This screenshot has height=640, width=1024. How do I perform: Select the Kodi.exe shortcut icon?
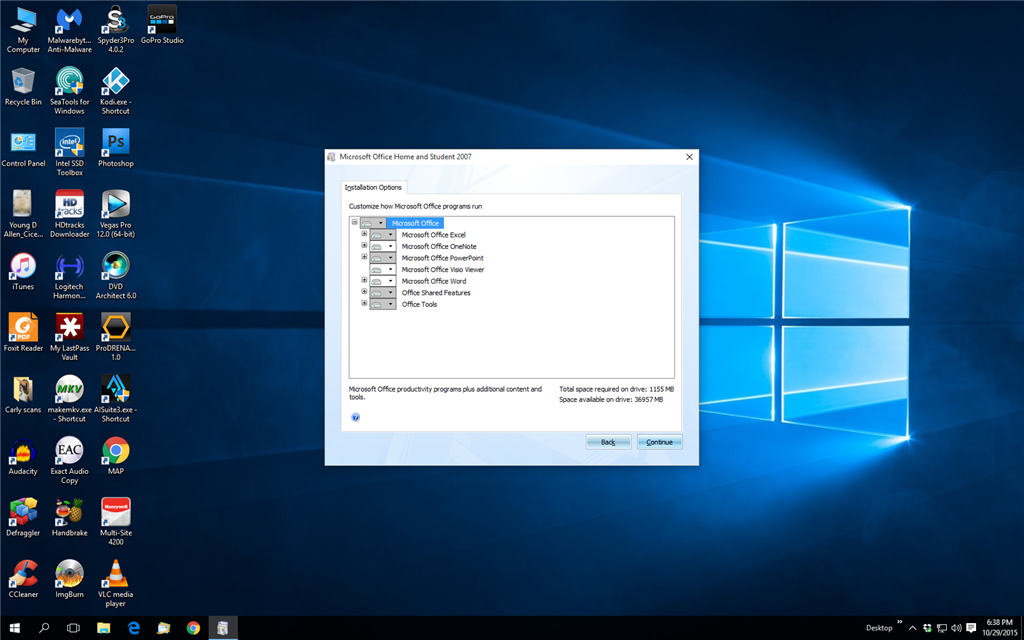pos(116,82)
